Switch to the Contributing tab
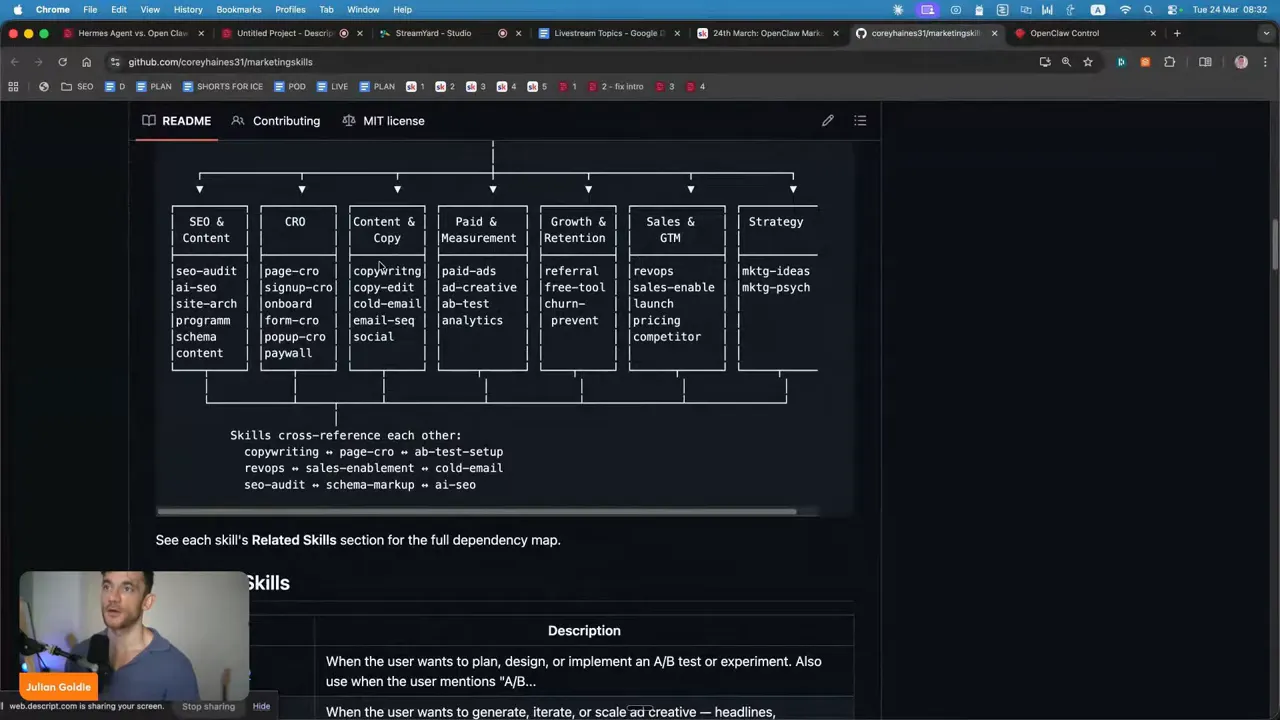 click(x=276, y=121)
